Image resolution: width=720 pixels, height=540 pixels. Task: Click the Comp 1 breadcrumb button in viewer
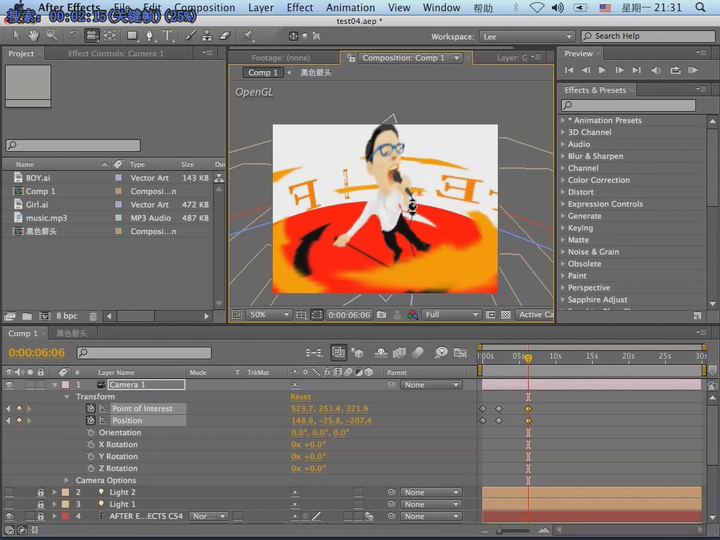[x=263, y=73]
